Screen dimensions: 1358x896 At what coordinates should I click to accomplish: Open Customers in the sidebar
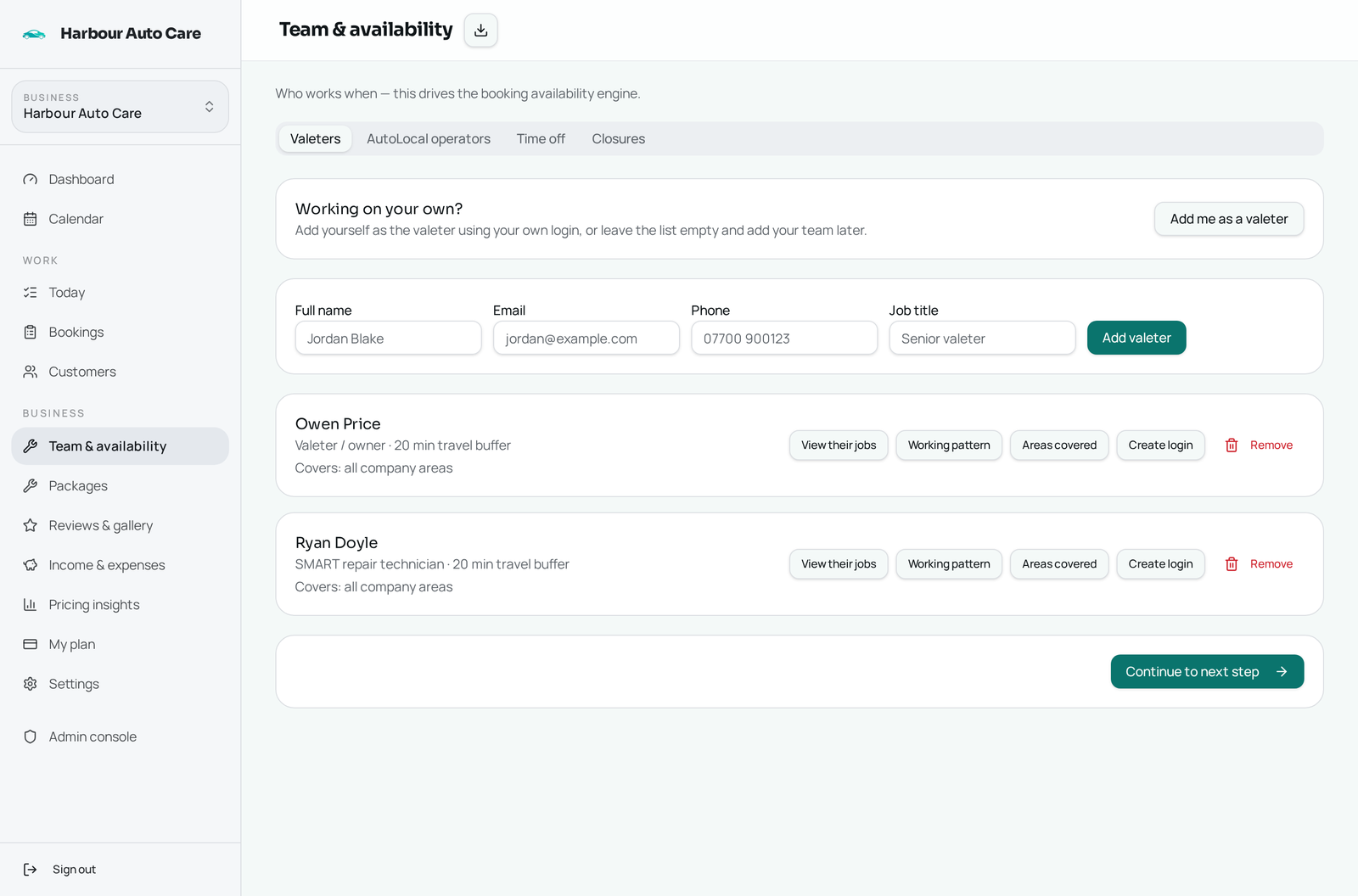120,372
